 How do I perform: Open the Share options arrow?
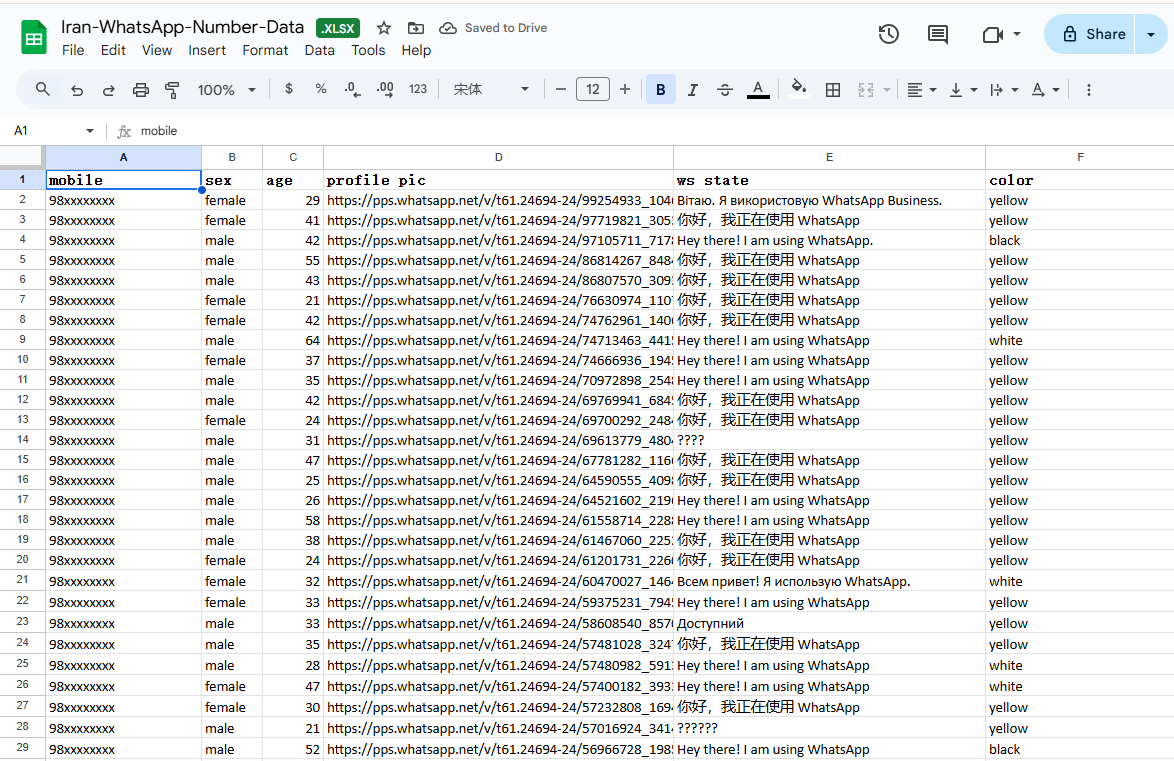pos(1151,34)
